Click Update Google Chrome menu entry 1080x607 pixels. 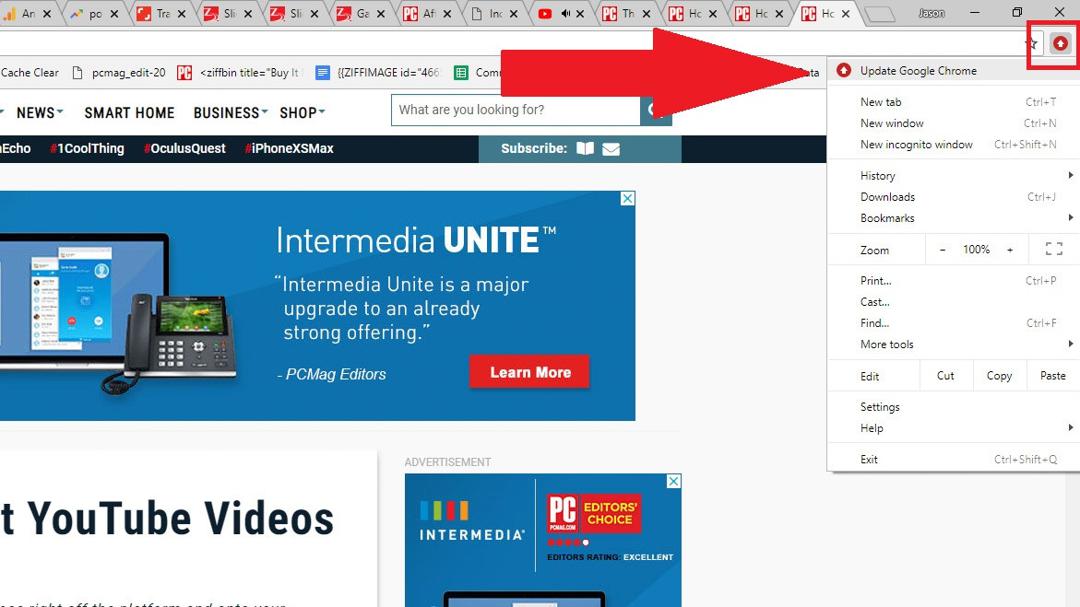[x=953, y=70]
